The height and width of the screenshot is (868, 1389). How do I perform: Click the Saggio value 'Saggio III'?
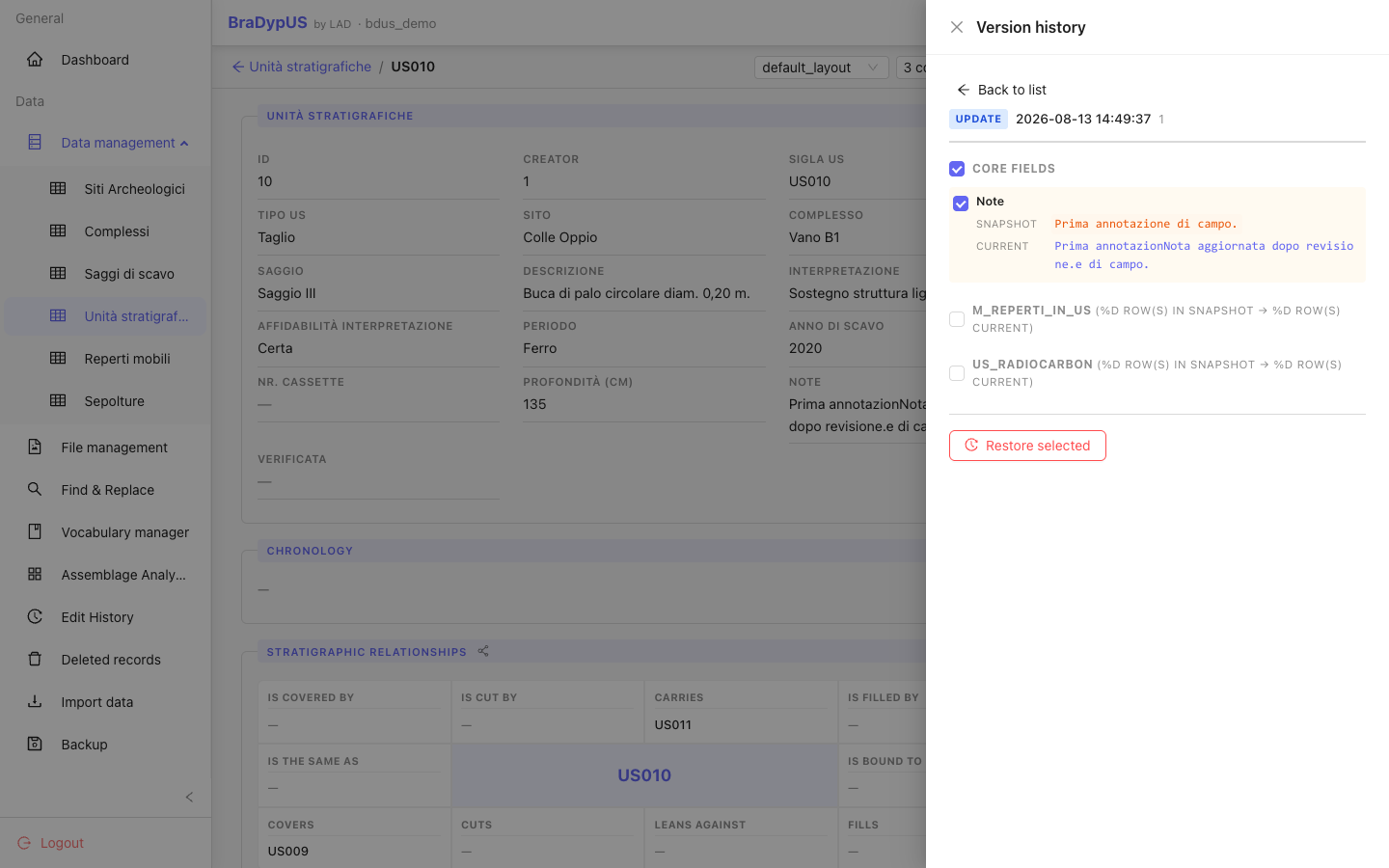(x=286, y=293)
